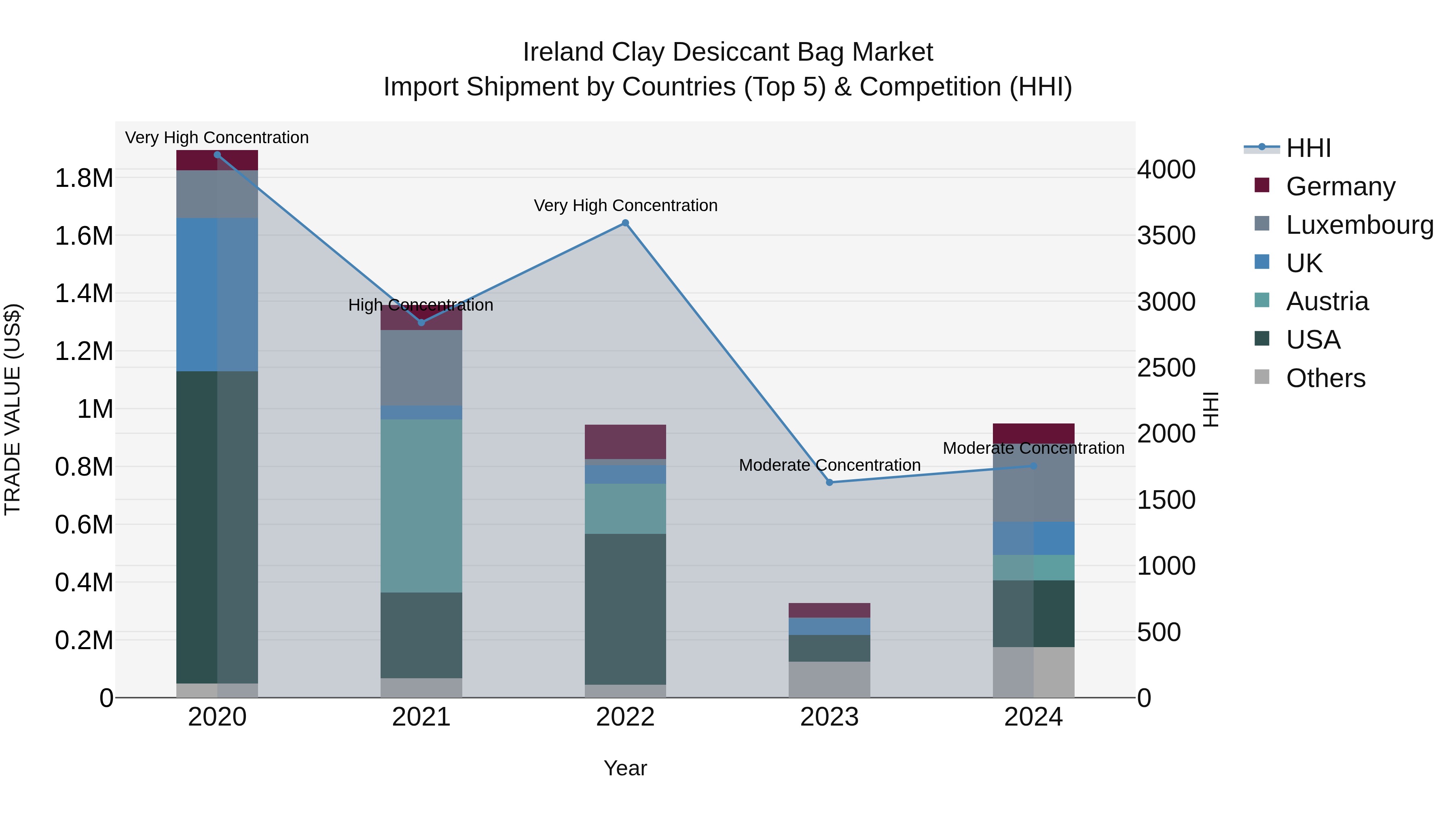Click the 'Very High Concentration' label above 2022
1456x819 pixels.
point(626,206)
